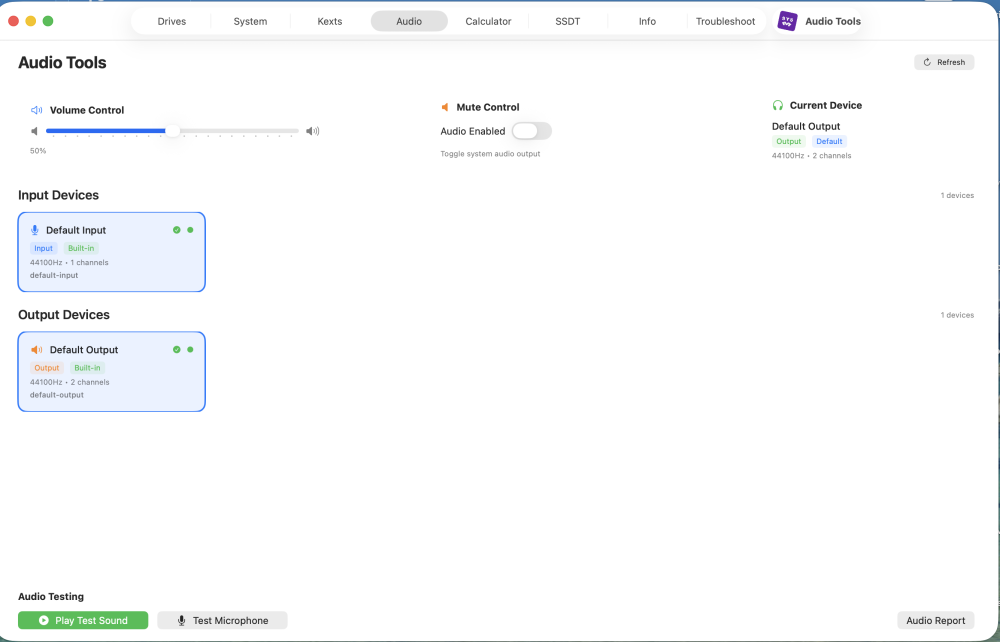Click the blue Input tag
This screenshot has height=642, width=1000.
click(x=43, y=248)
